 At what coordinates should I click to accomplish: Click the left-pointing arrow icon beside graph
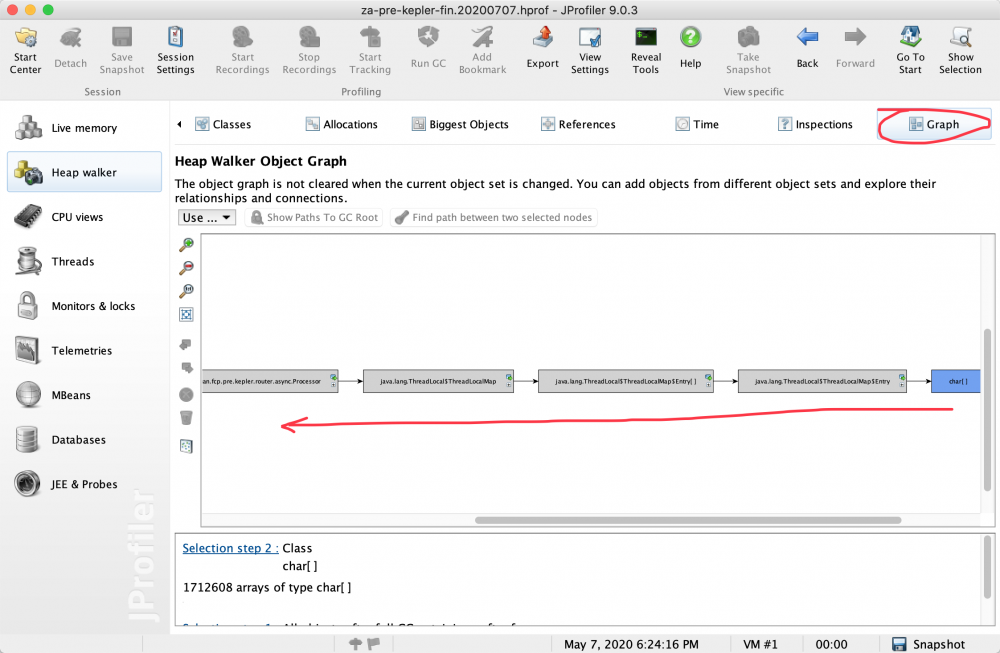point(186,344)
